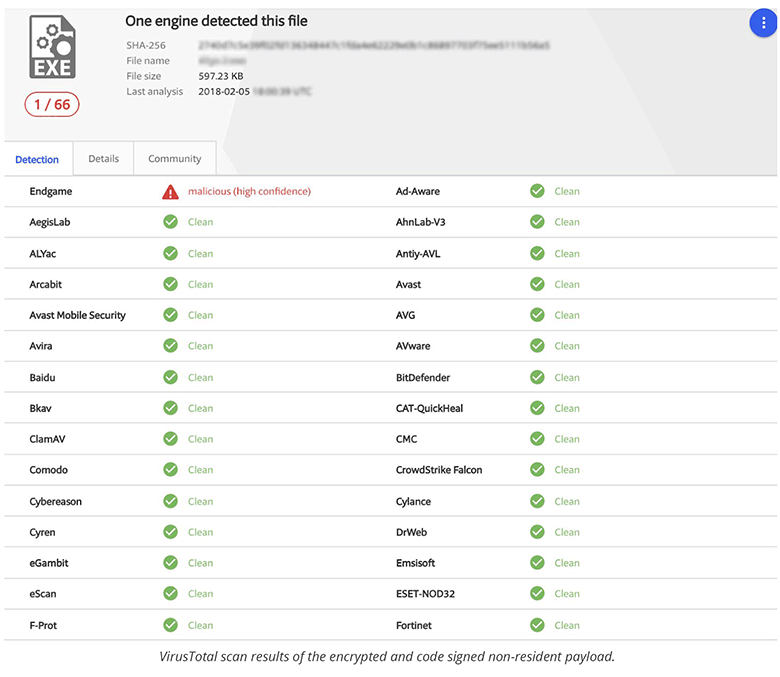Click the red warning icon beside Endgame
Viewport: 780px width, 677px height.
[171, 191]
